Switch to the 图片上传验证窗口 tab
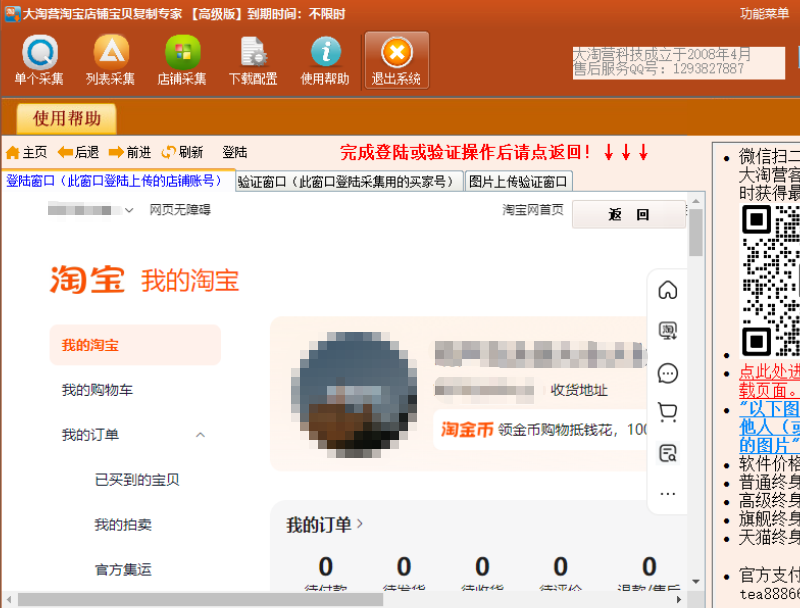 [519, 182]
